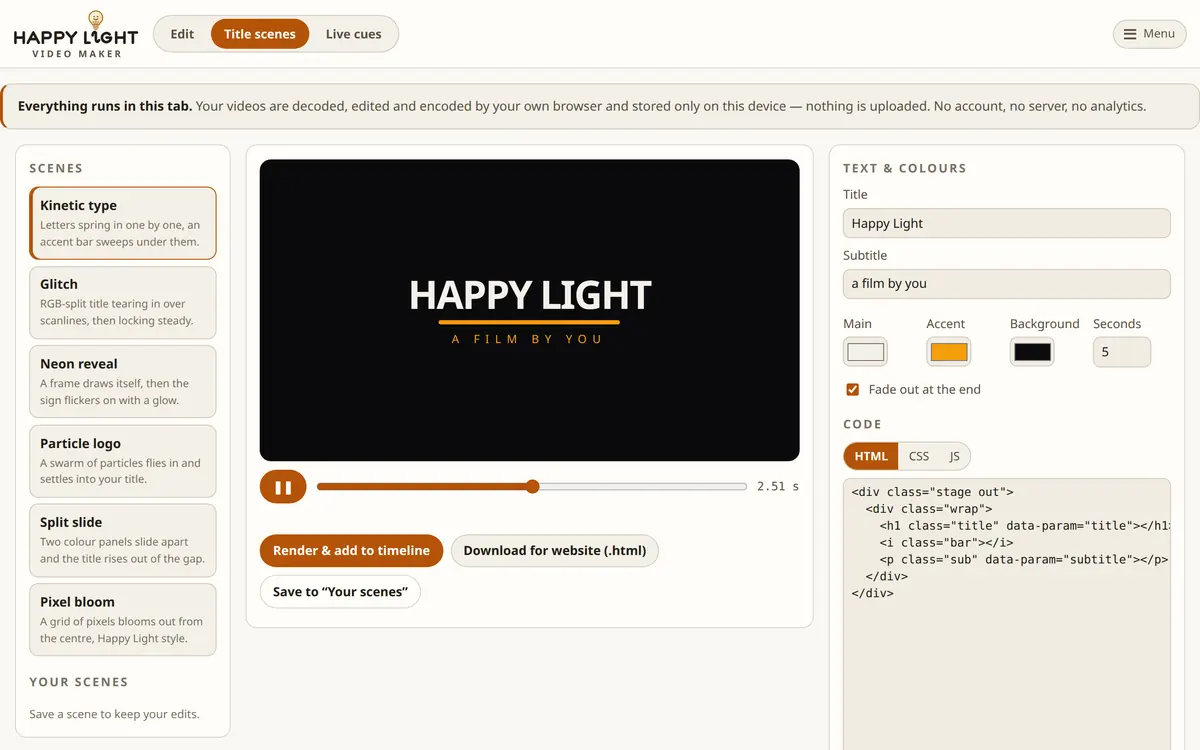Image resolution: width=1200 pixels, height=750 pixels.
Task: Uncheck Fade out at the end
Action: pos(853,389)
